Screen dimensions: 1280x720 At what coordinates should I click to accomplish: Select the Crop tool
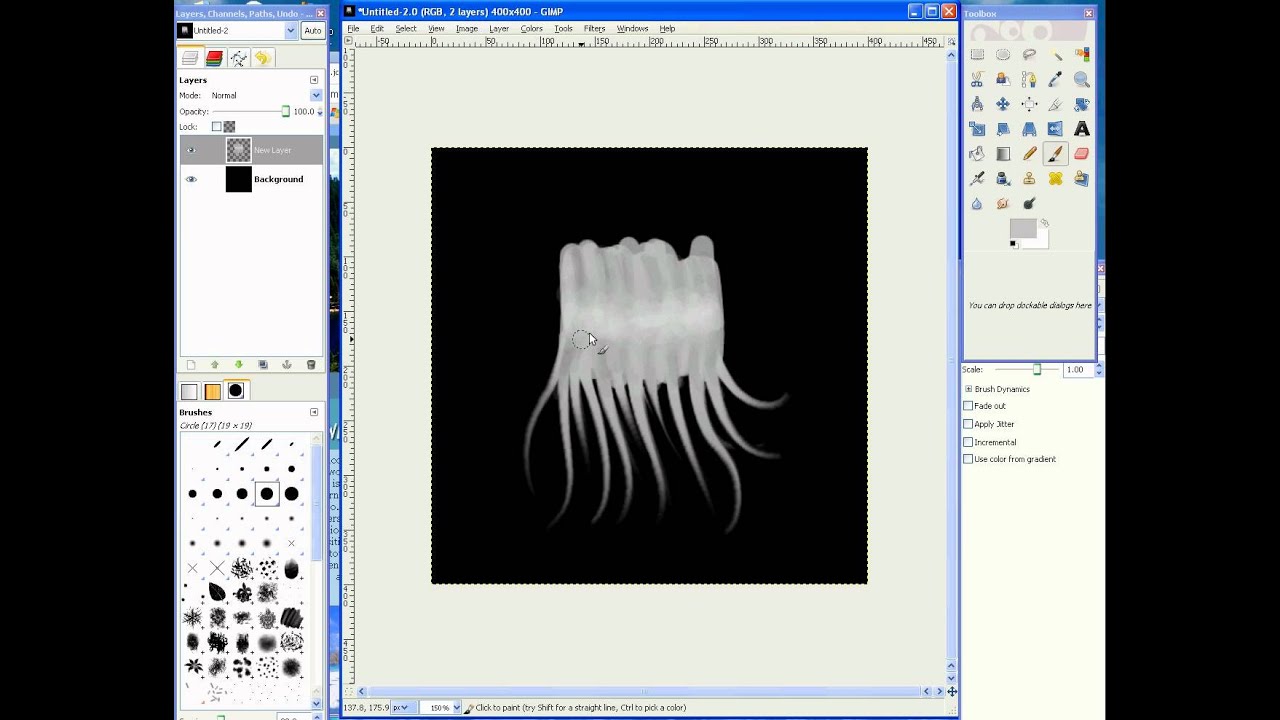pos(1055,104)
